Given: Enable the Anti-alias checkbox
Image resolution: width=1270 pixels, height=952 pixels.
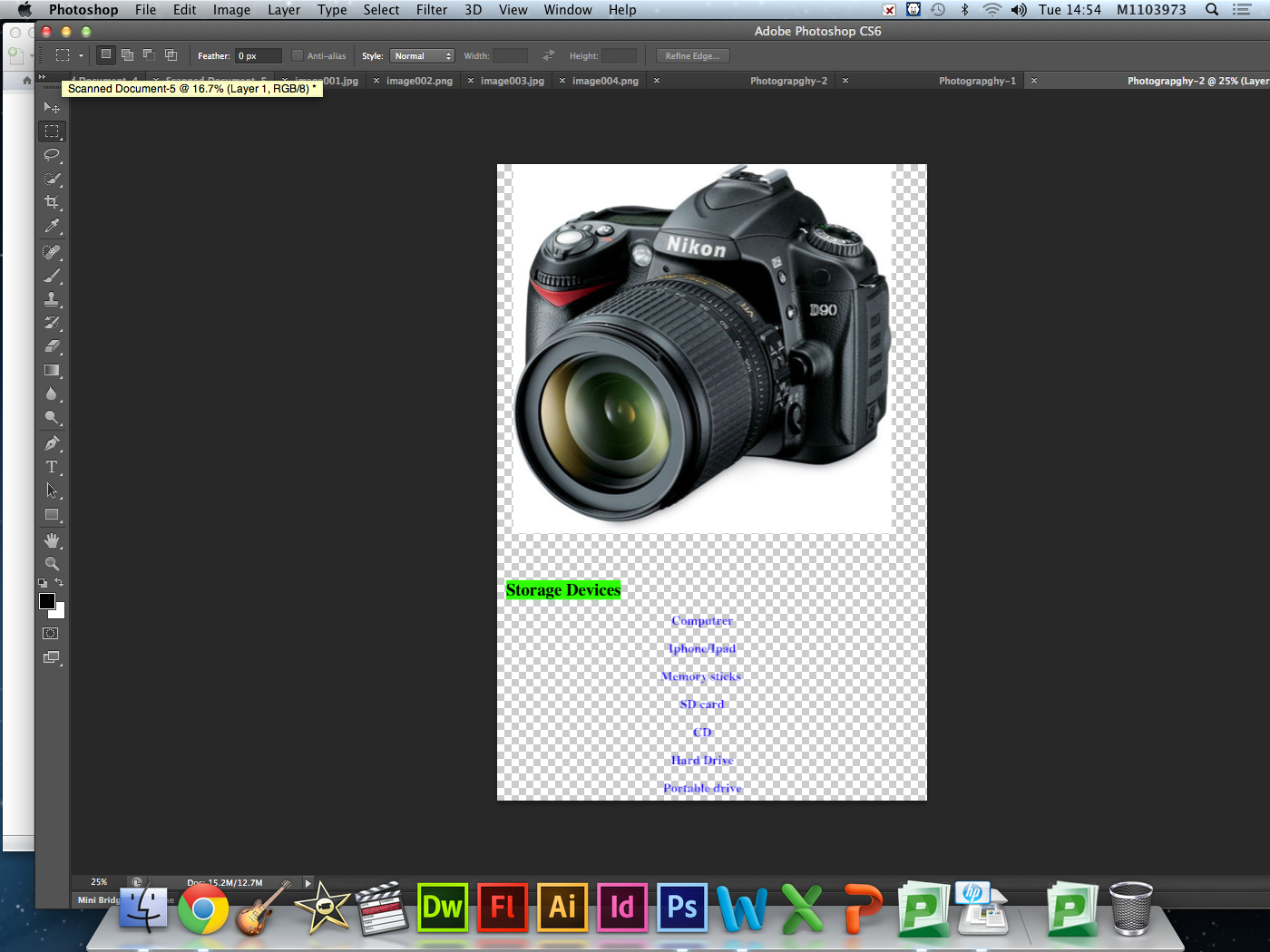Looking at the screenshot, I should [297, 55].
